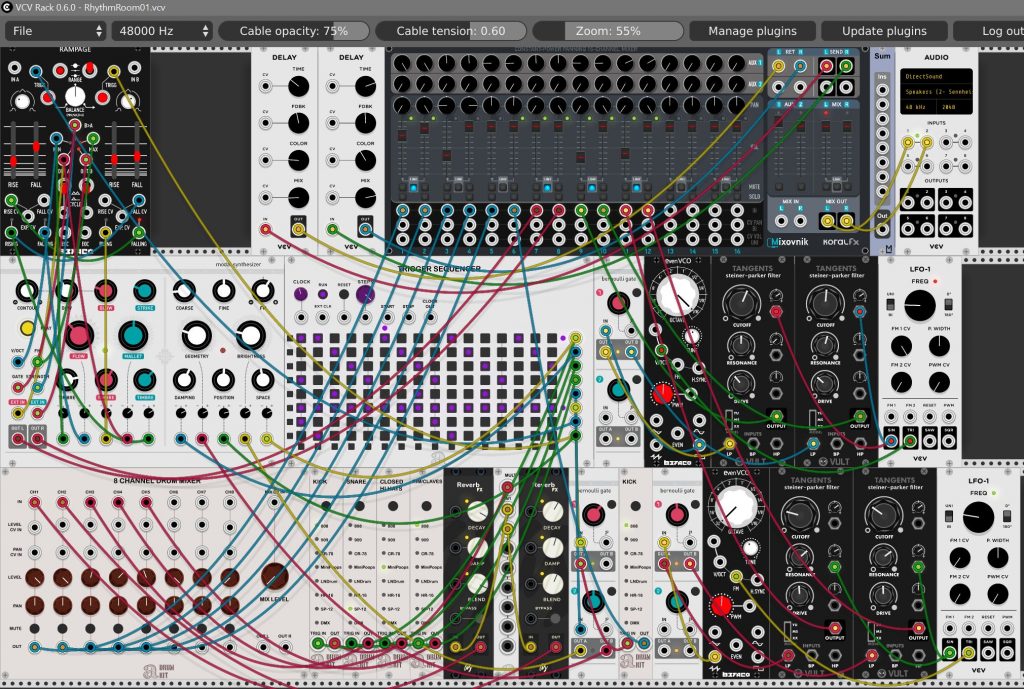Adjust the Cable tension slider

(x=451, y=31)
